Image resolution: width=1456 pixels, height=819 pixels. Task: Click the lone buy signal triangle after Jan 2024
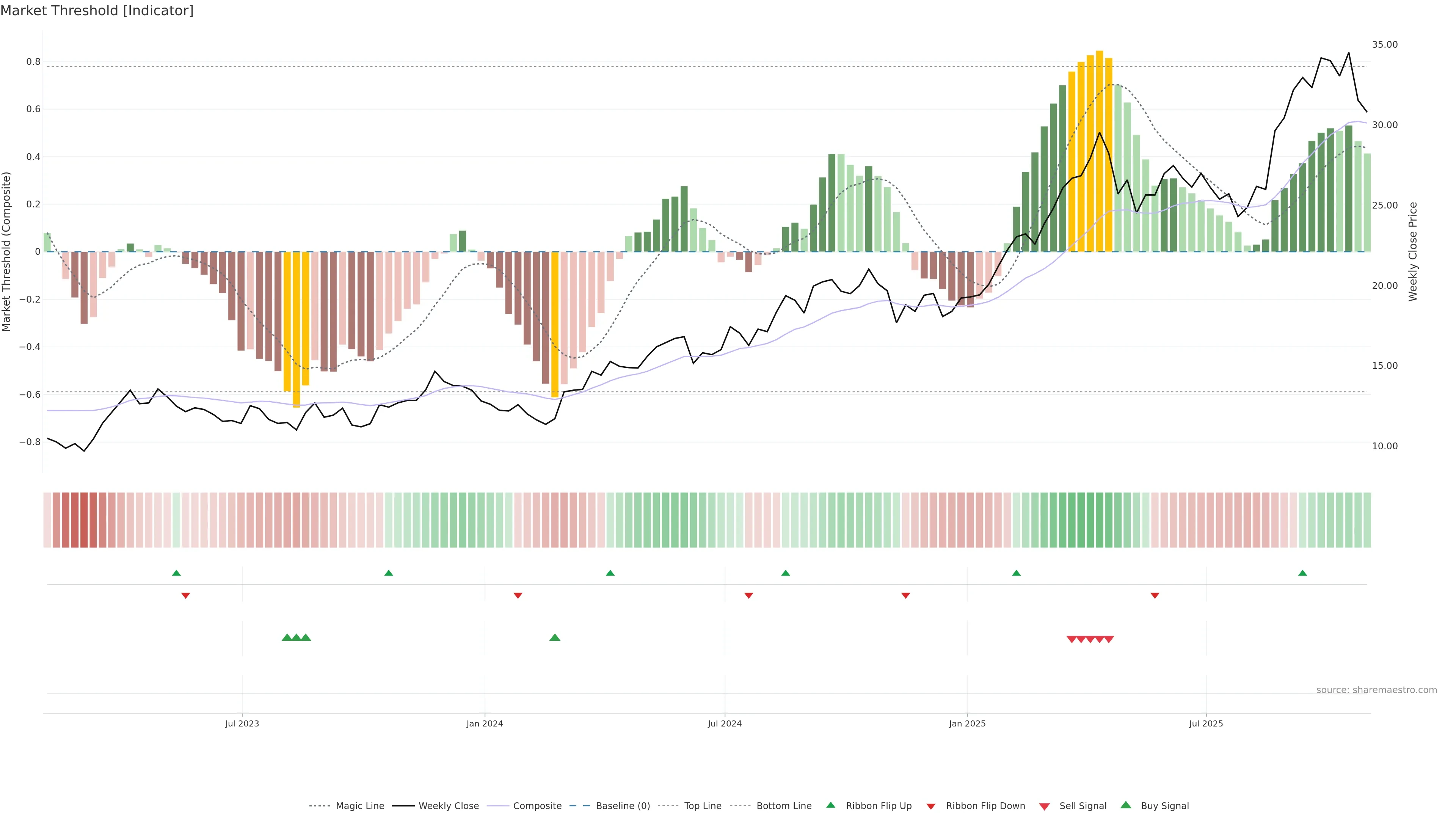pos(554,637)
